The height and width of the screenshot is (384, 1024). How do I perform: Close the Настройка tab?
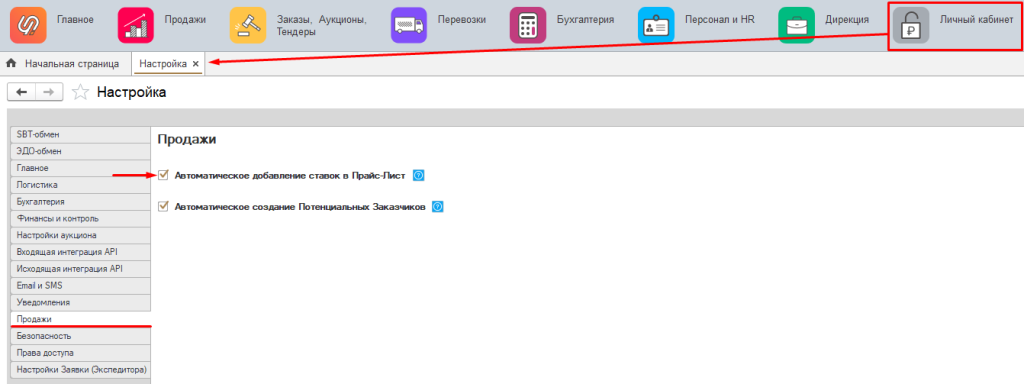(x=195, y=64)
